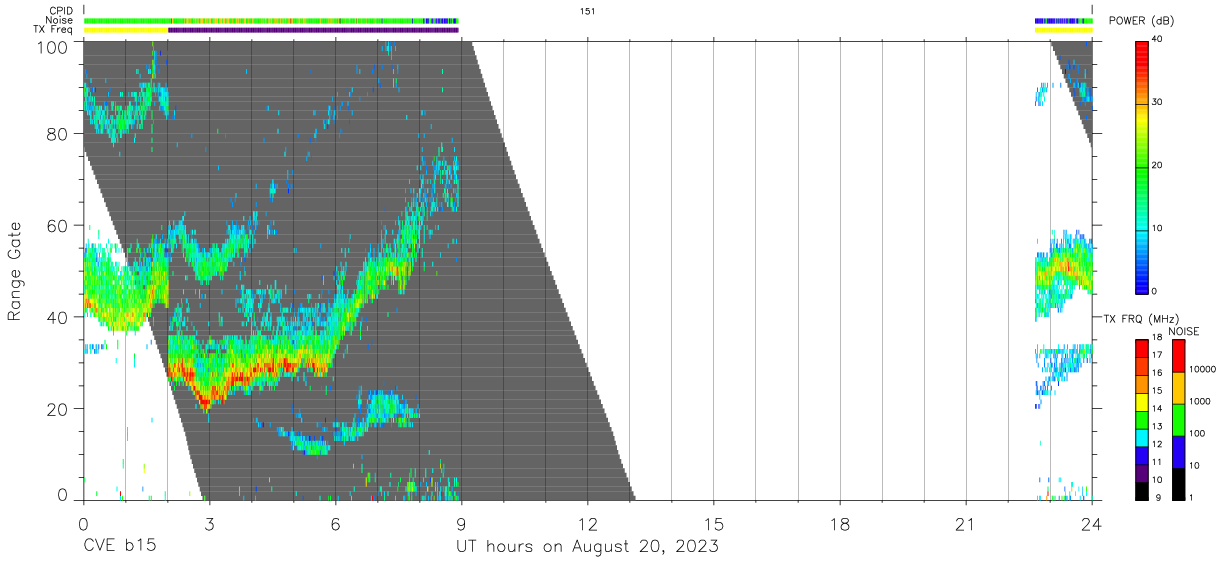
Task: Click the 21 hour tick label on the x-axis
Action: click(966, 524)
